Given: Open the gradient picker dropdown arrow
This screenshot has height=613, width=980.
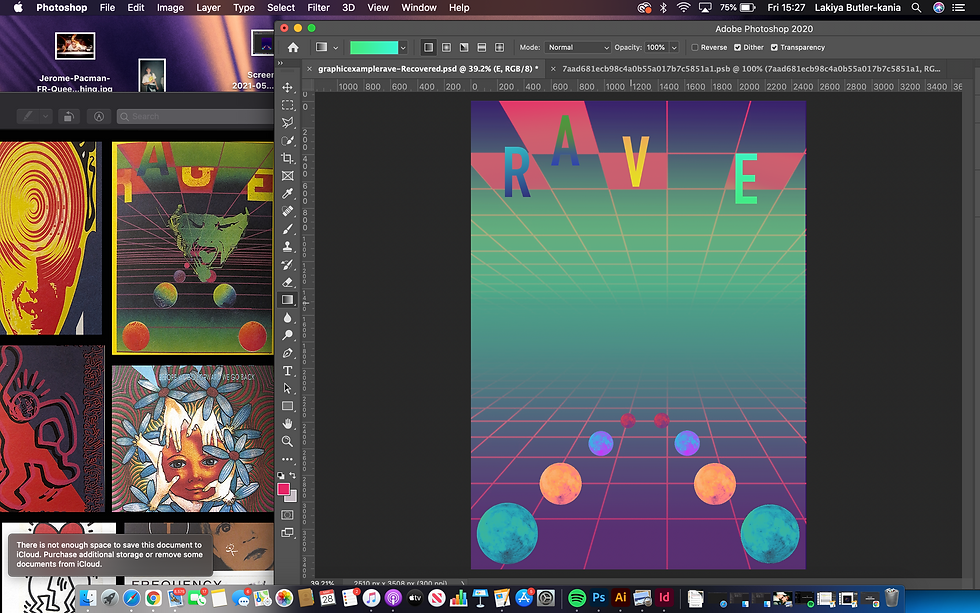Looking at the screenshot, I should point(403,47).
